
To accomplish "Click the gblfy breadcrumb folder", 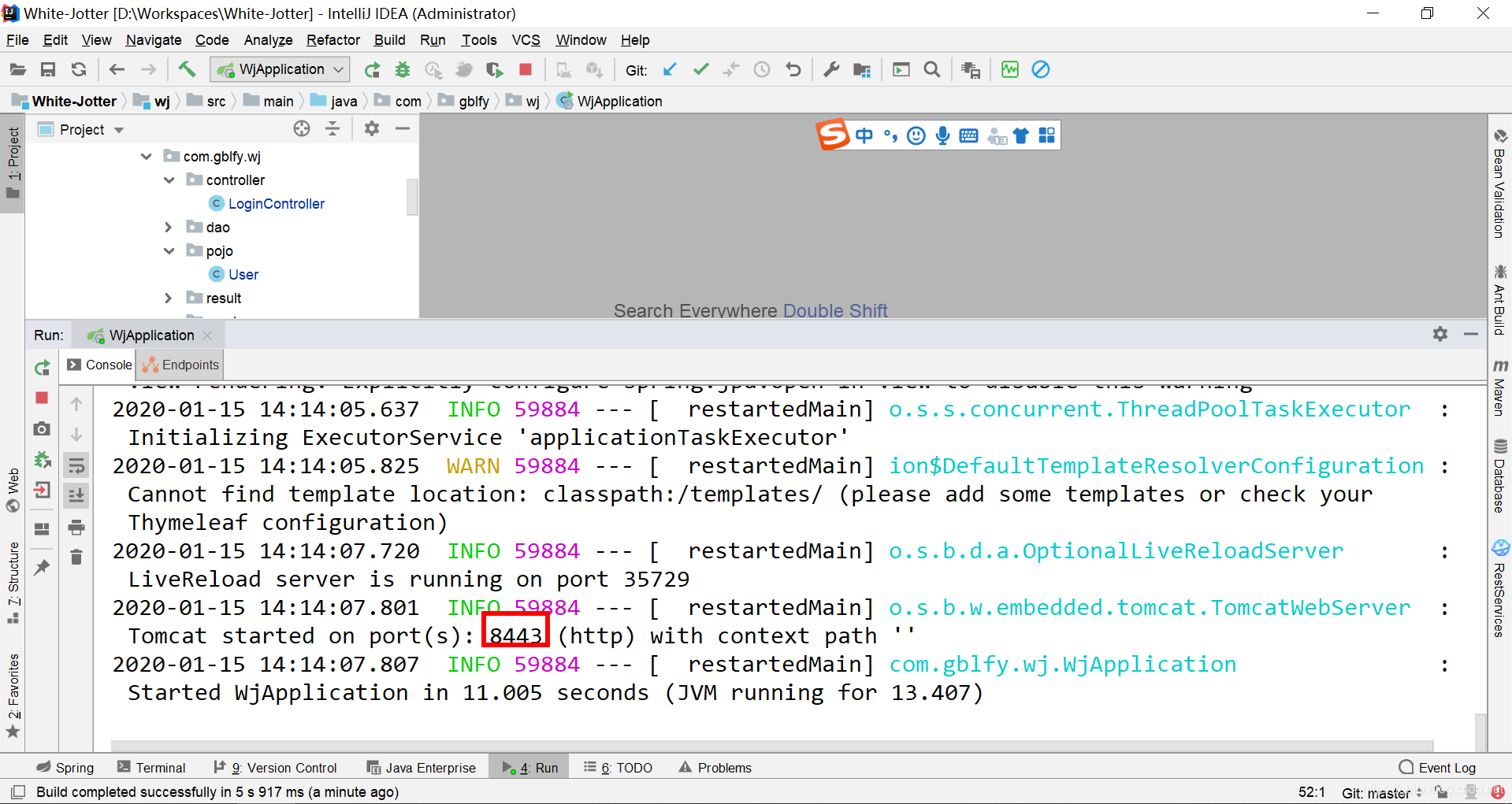I will coord(465,102).
